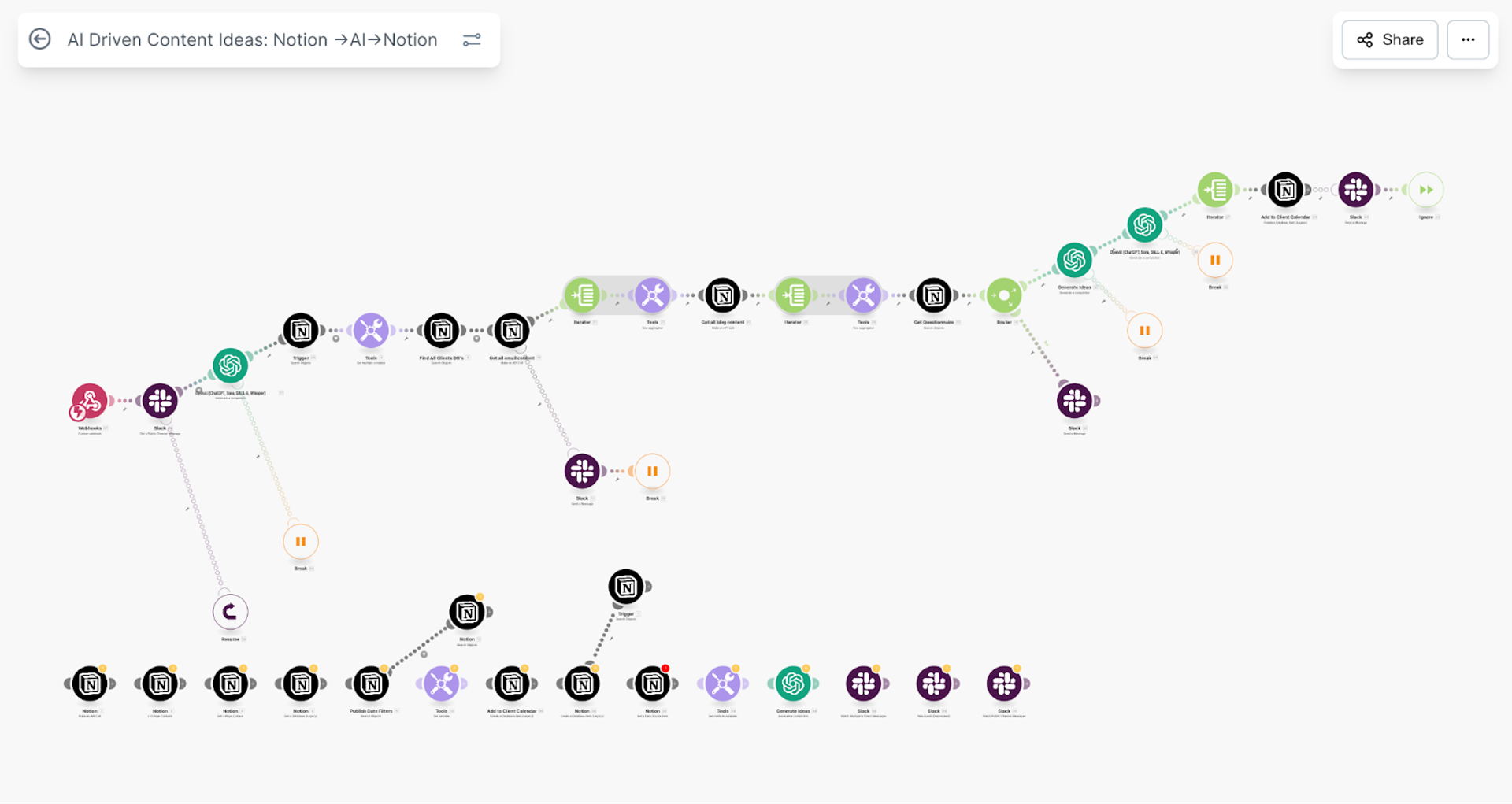Click the filter icon between Trigger and Tools
This screenshot has width=1512, height=804.
(335, 339)
